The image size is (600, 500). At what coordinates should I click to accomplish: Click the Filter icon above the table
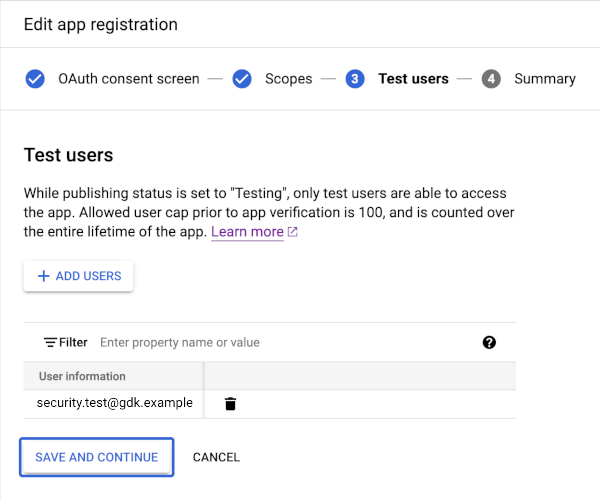50,342
